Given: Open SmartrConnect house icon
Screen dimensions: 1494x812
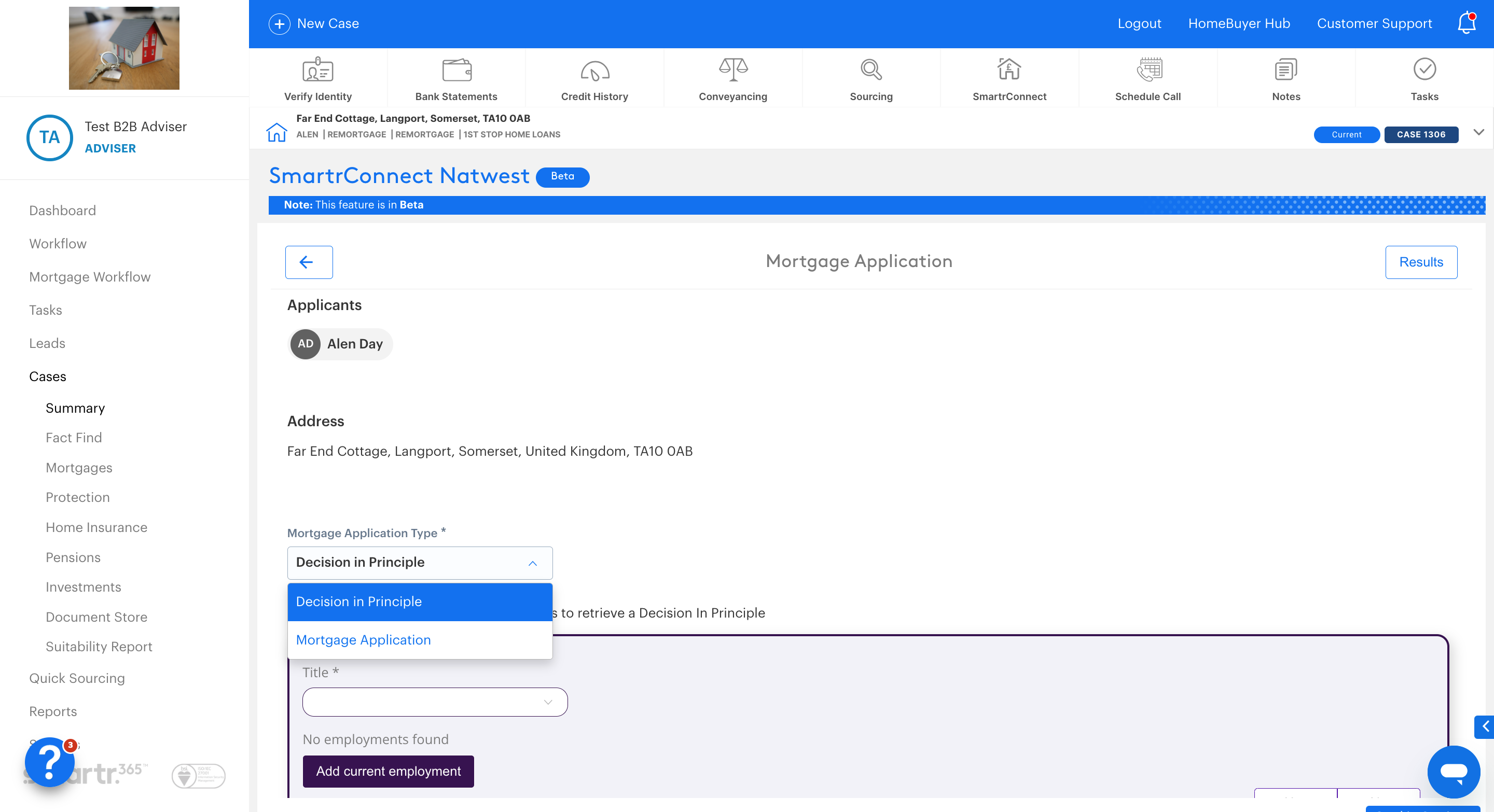Looking at the screenshot, I should tap(1009, 69).
